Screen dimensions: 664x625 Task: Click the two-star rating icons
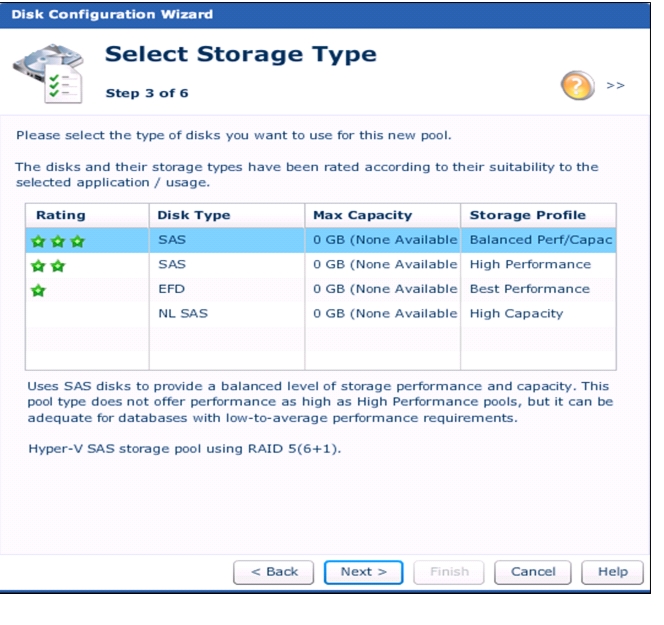(48, 266)
